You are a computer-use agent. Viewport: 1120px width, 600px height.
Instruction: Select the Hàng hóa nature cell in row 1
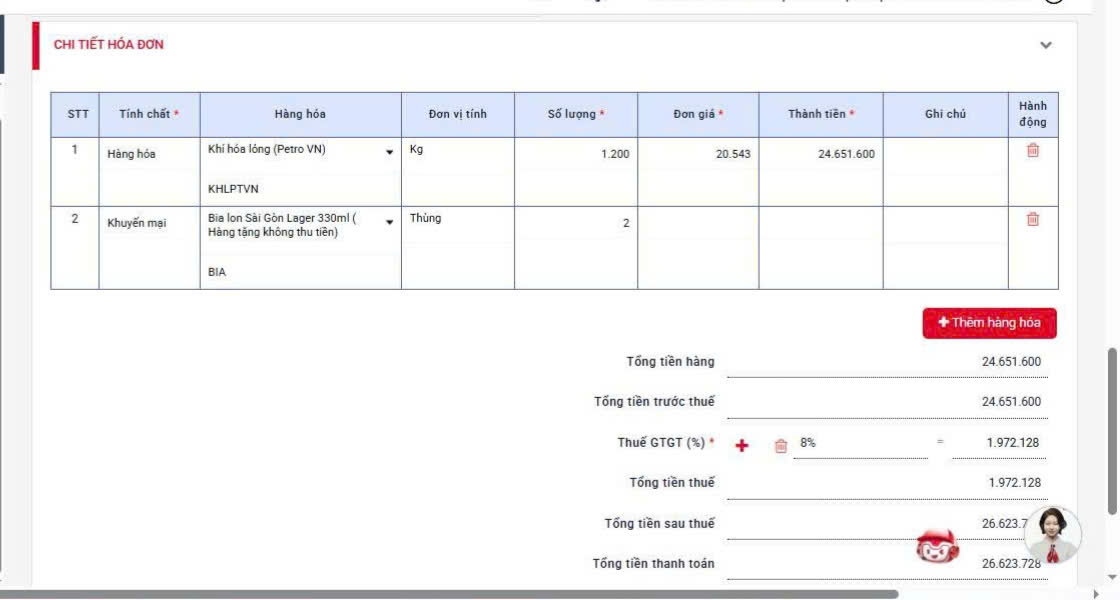149,154
